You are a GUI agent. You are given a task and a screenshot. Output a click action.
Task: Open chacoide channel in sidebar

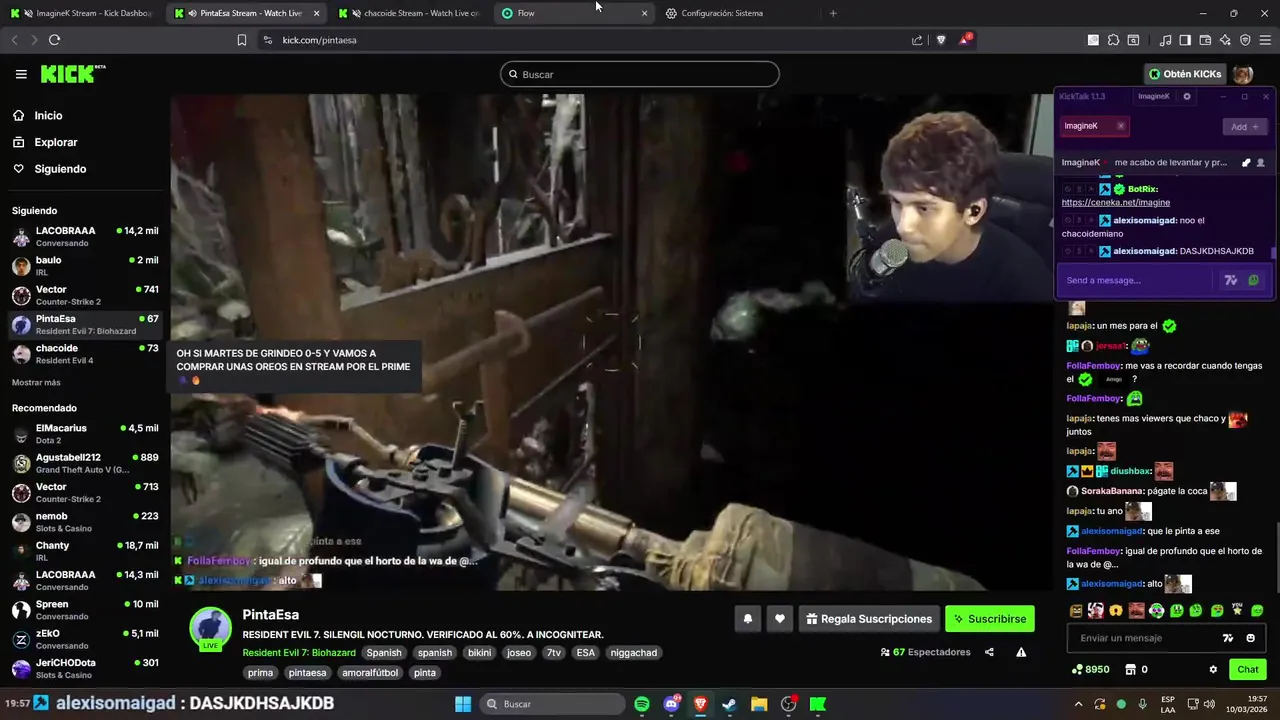pyautogui.click(x=84, y=354)
